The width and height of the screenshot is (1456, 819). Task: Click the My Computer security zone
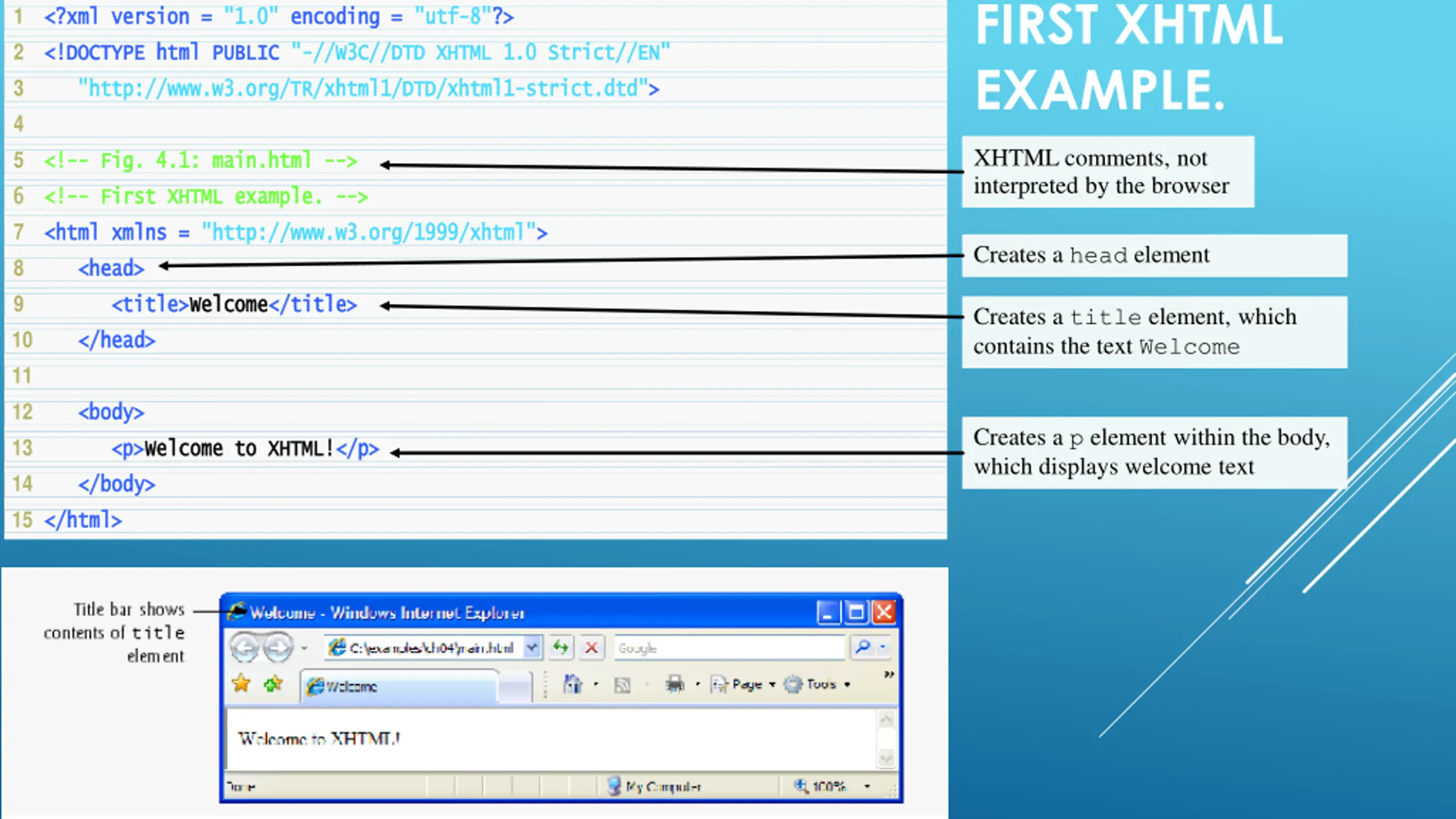point(654,786)
